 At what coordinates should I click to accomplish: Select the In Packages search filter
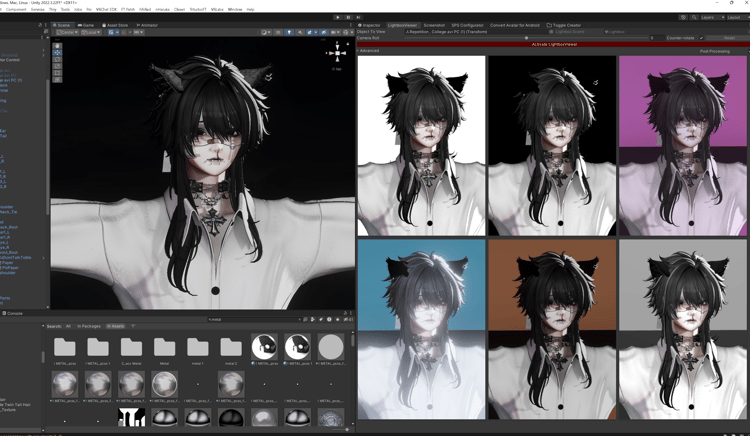click(x=89, y=326)
